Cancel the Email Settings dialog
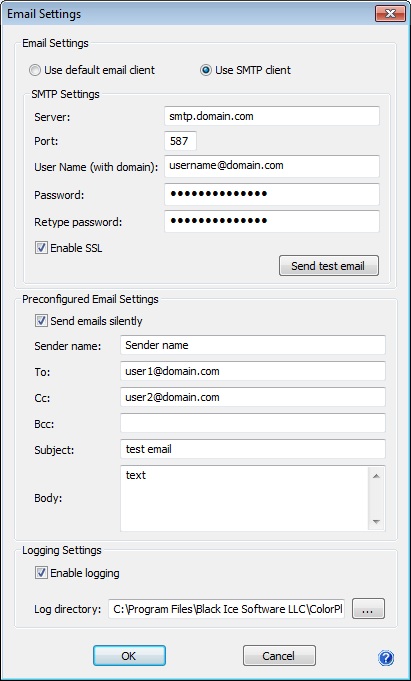The image size is (411, 681). [279, 656]
